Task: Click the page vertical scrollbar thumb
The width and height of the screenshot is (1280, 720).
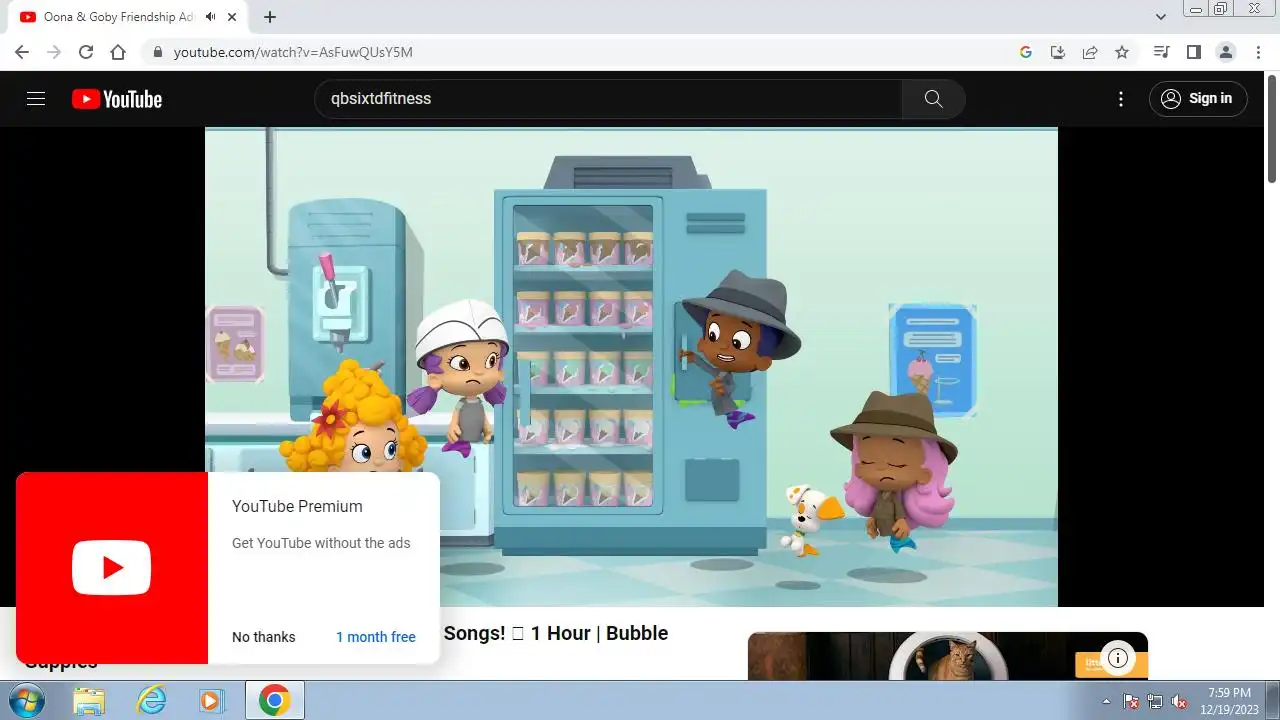Action: [x=1272, y=130]
